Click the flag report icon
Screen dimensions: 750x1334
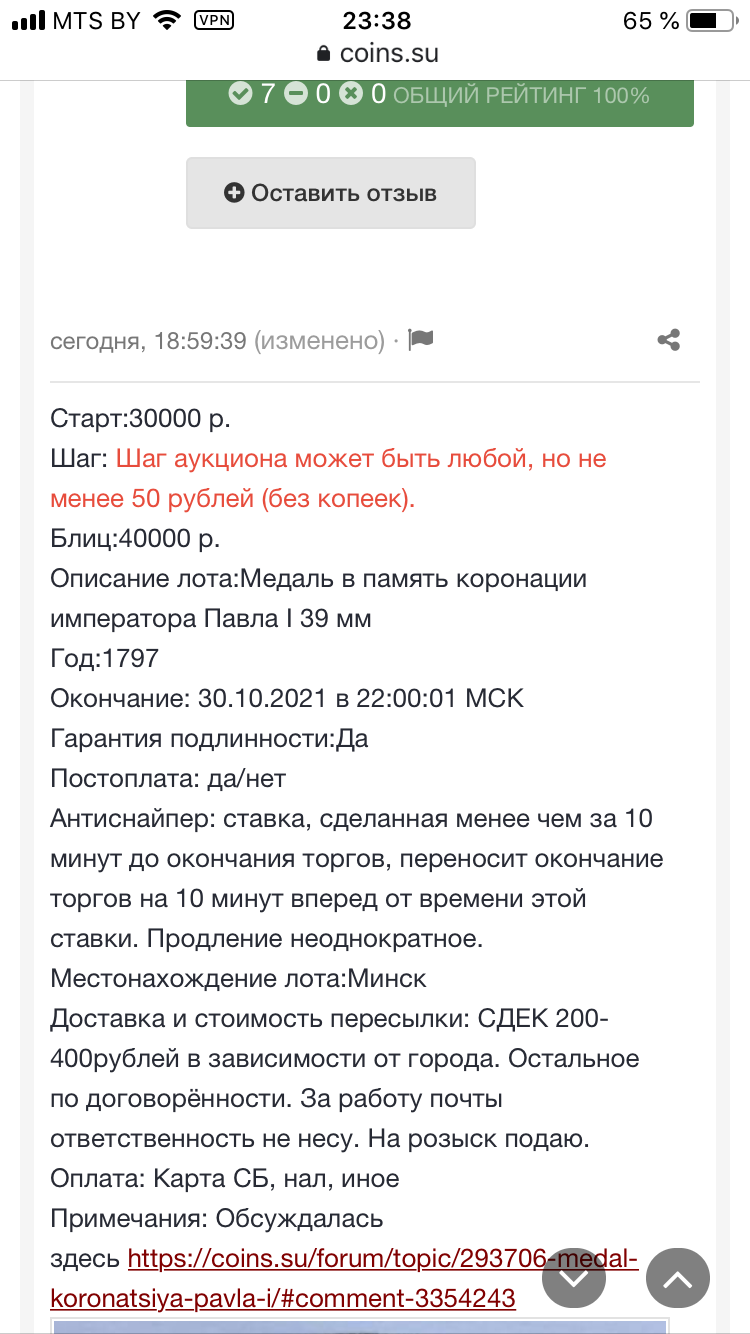[x=421, y=340]
